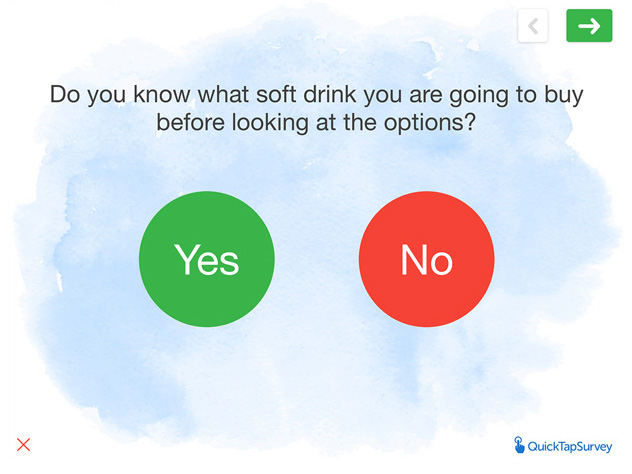
Task: Exit the survey with red X
Action: [24, 445]
